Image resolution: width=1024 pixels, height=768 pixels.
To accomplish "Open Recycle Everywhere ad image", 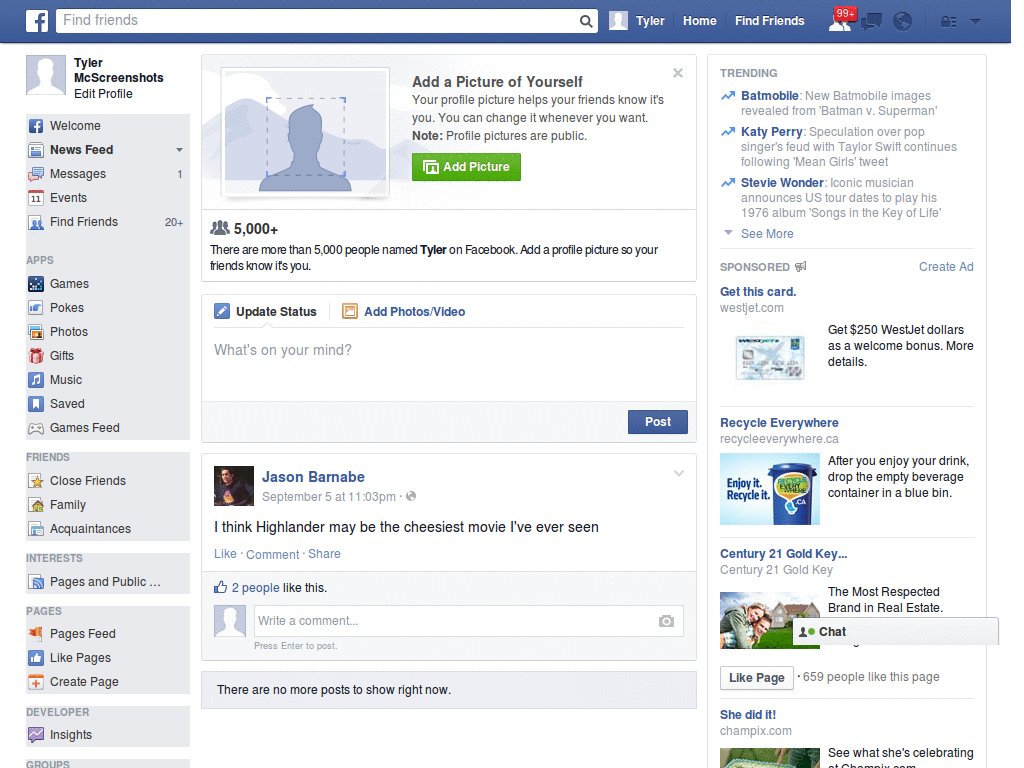I will pos(769,489).
